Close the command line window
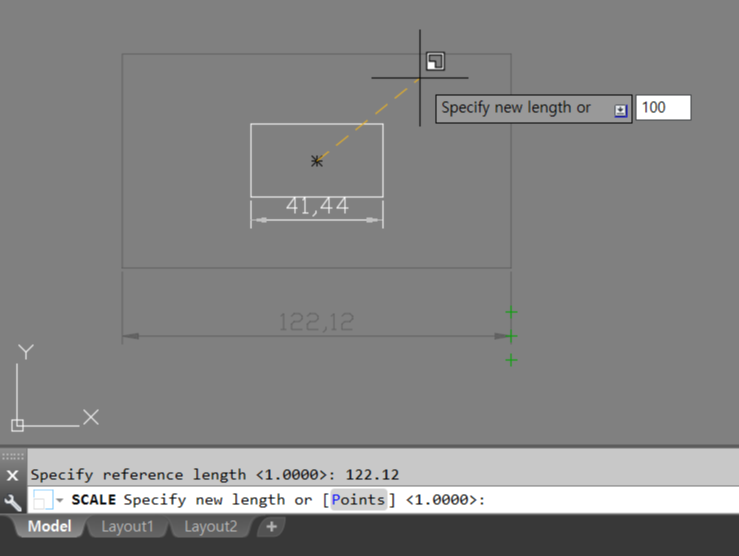 pyautogui.click(x=13, y=475)
